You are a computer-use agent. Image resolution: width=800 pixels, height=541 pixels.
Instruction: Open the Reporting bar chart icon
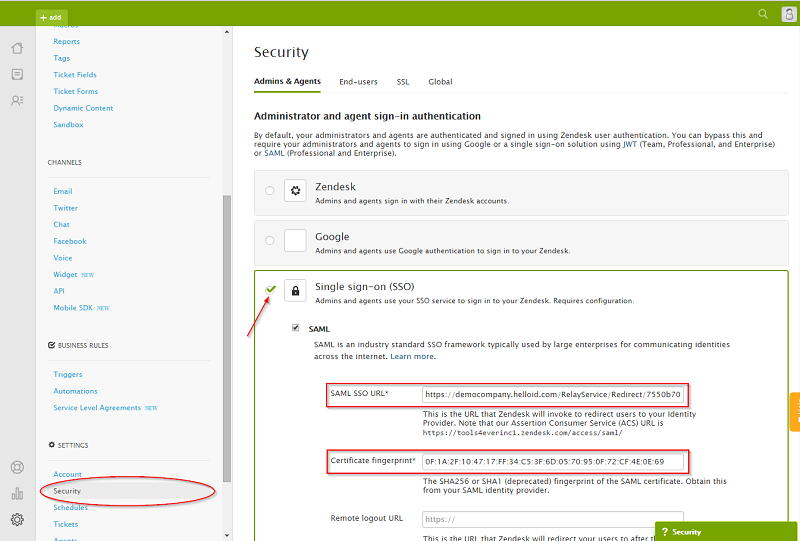coord(17,494)
